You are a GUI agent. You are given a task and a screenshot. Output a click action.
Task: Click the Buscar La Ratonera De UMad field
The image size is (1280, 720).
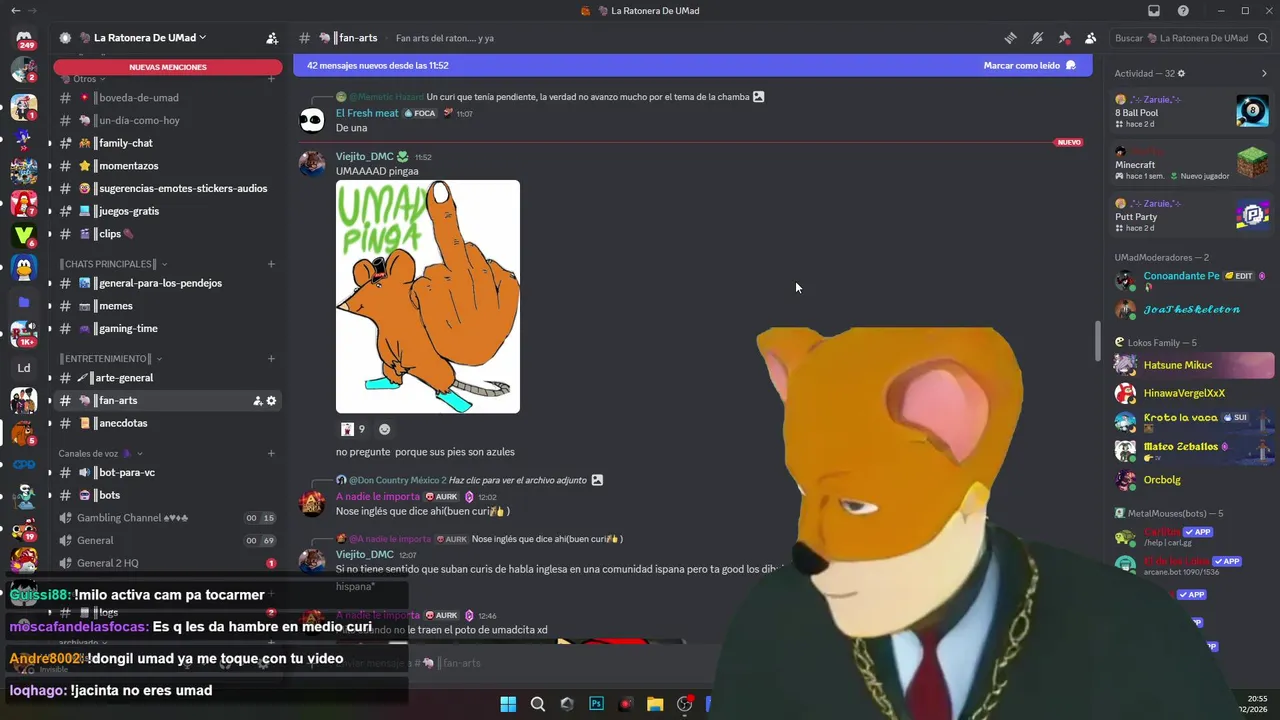pos(1190,38)
